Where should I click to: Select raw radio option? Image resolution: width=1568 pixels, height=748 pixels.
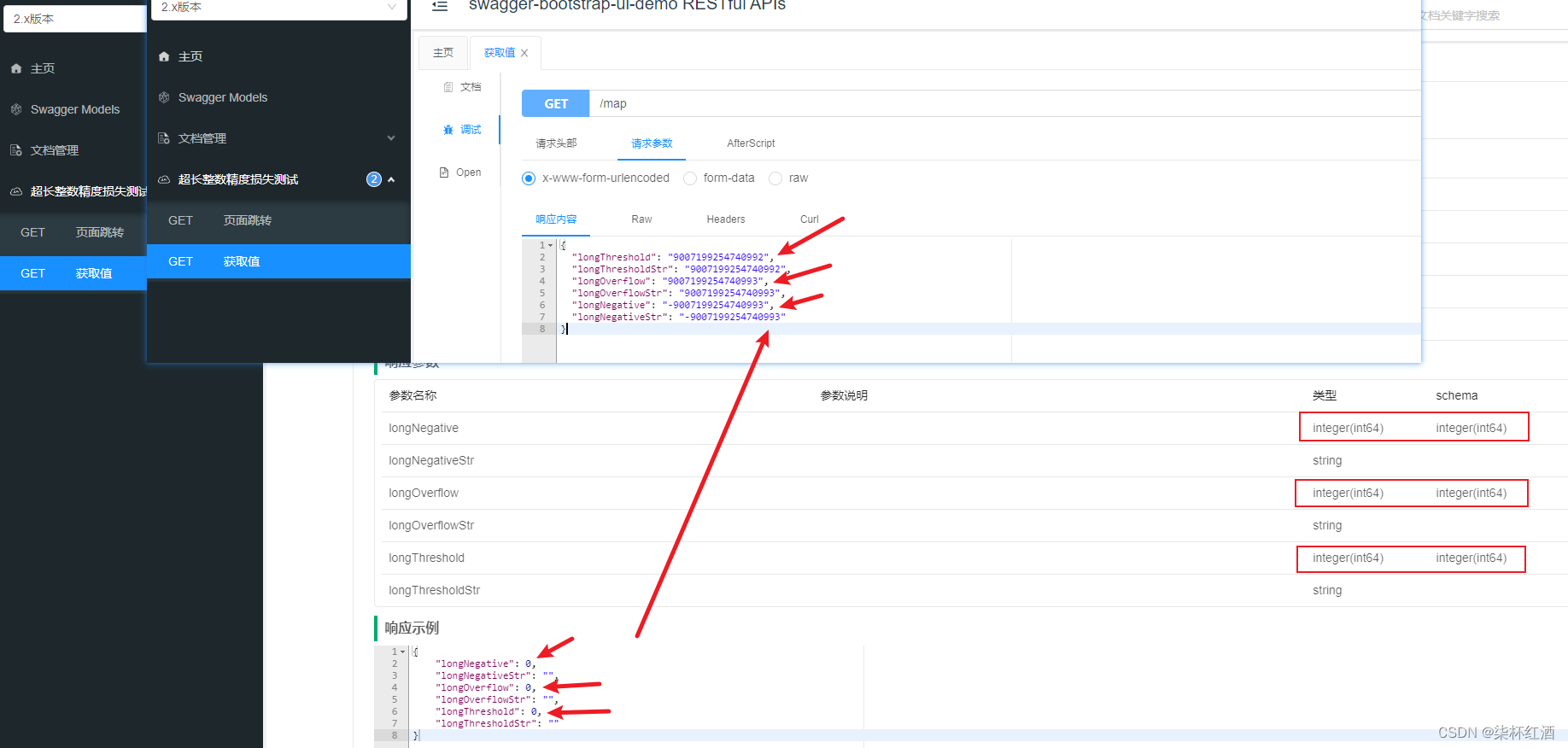pos(775,178)
